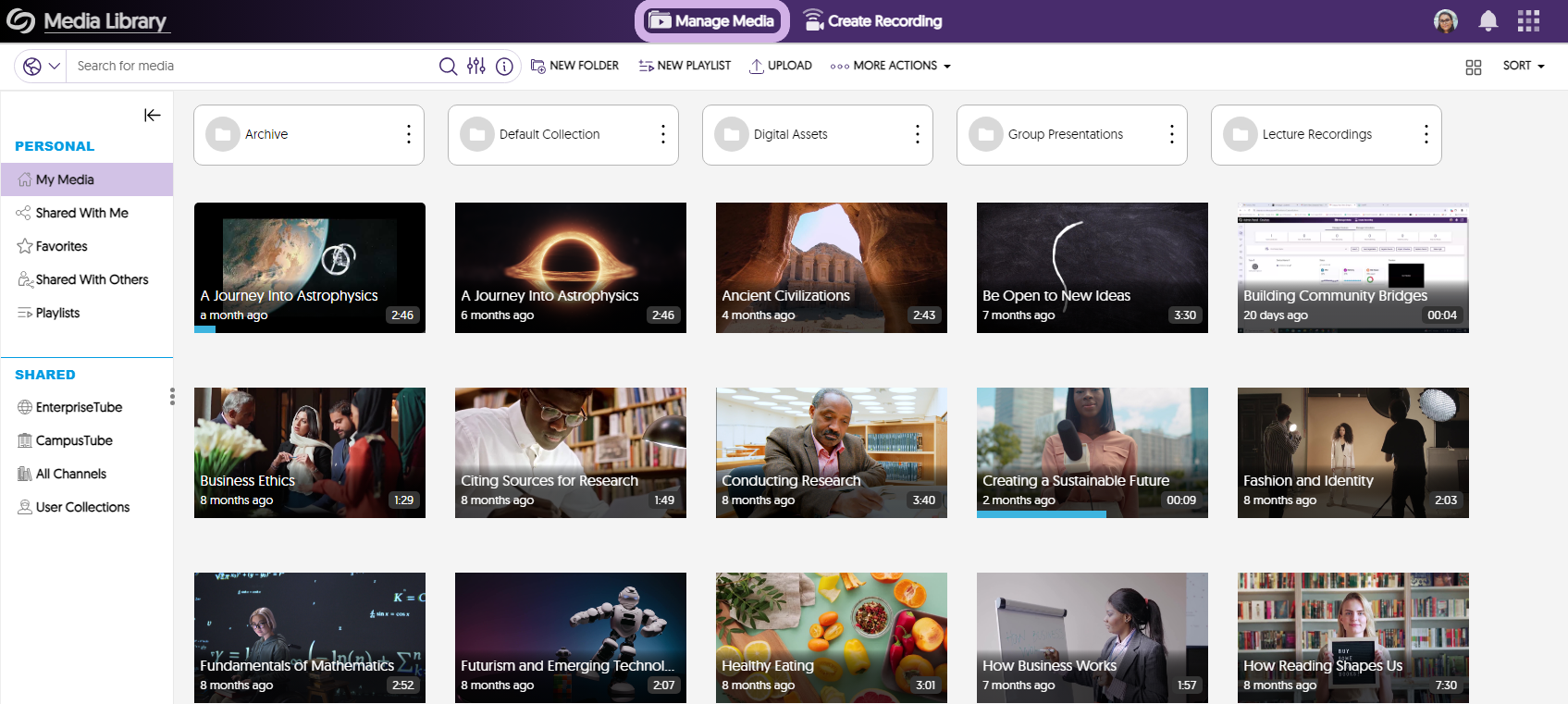The width and height of the screenshot is (1568, 704).
Task: Click the NEW FOLDER button
Action: (574, 66)
